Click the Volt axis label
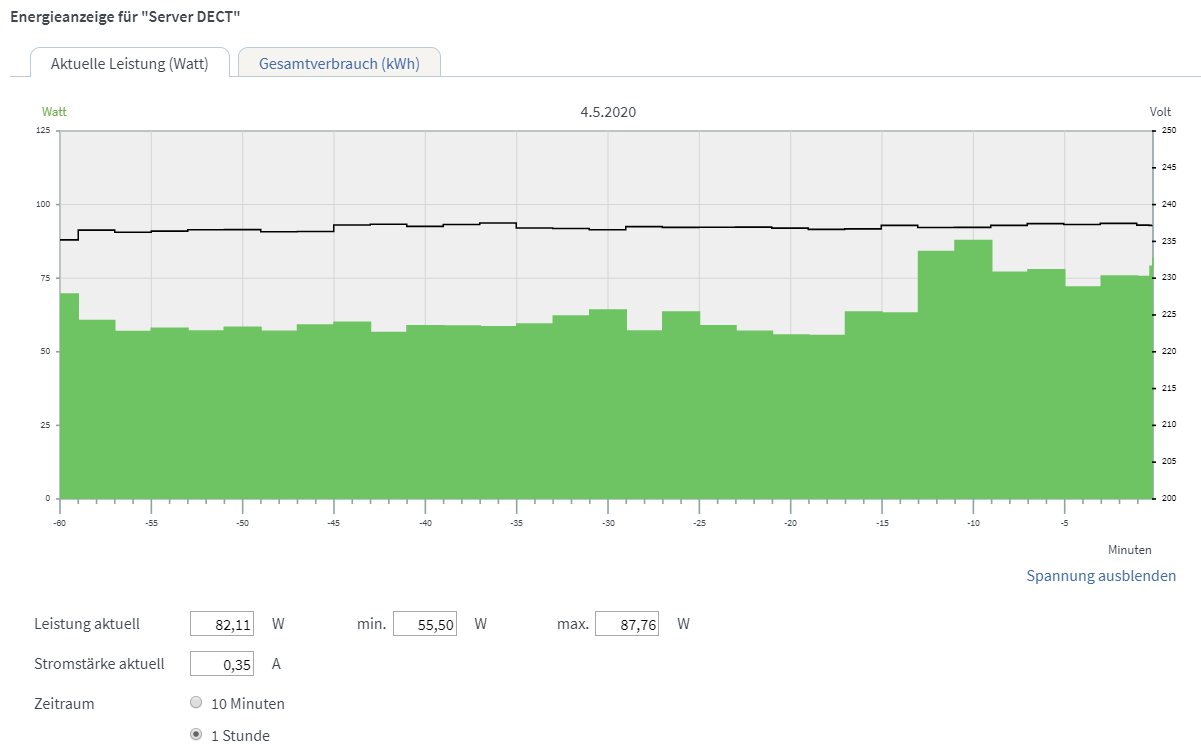The width and height of the screenshot is (1201, 746). point(1160,112)
